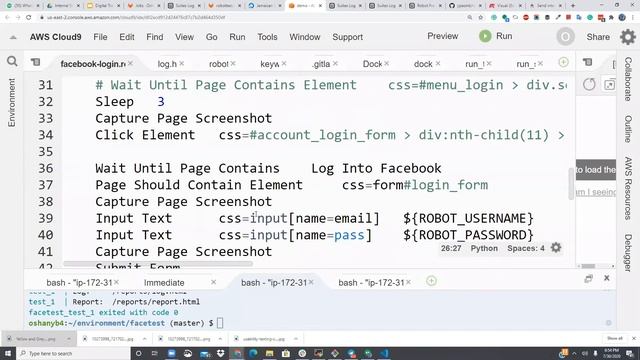The image size is (640, 360).
Task: Click the Share button
Action: [x=598, y=37]
